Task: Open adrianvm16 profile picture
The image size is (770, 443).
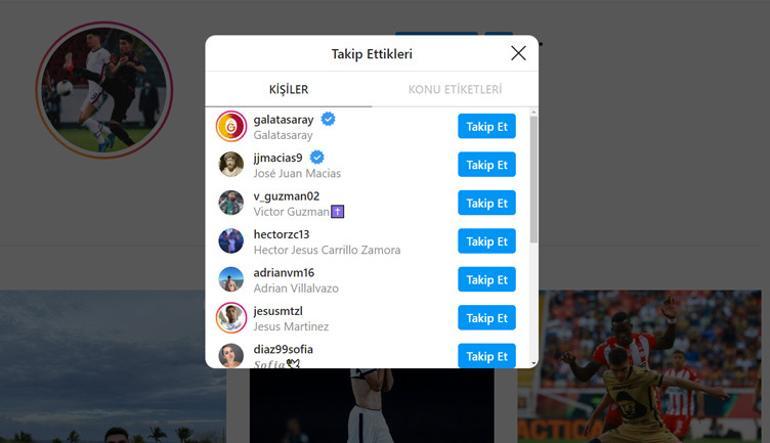Action: pos(231,279)
